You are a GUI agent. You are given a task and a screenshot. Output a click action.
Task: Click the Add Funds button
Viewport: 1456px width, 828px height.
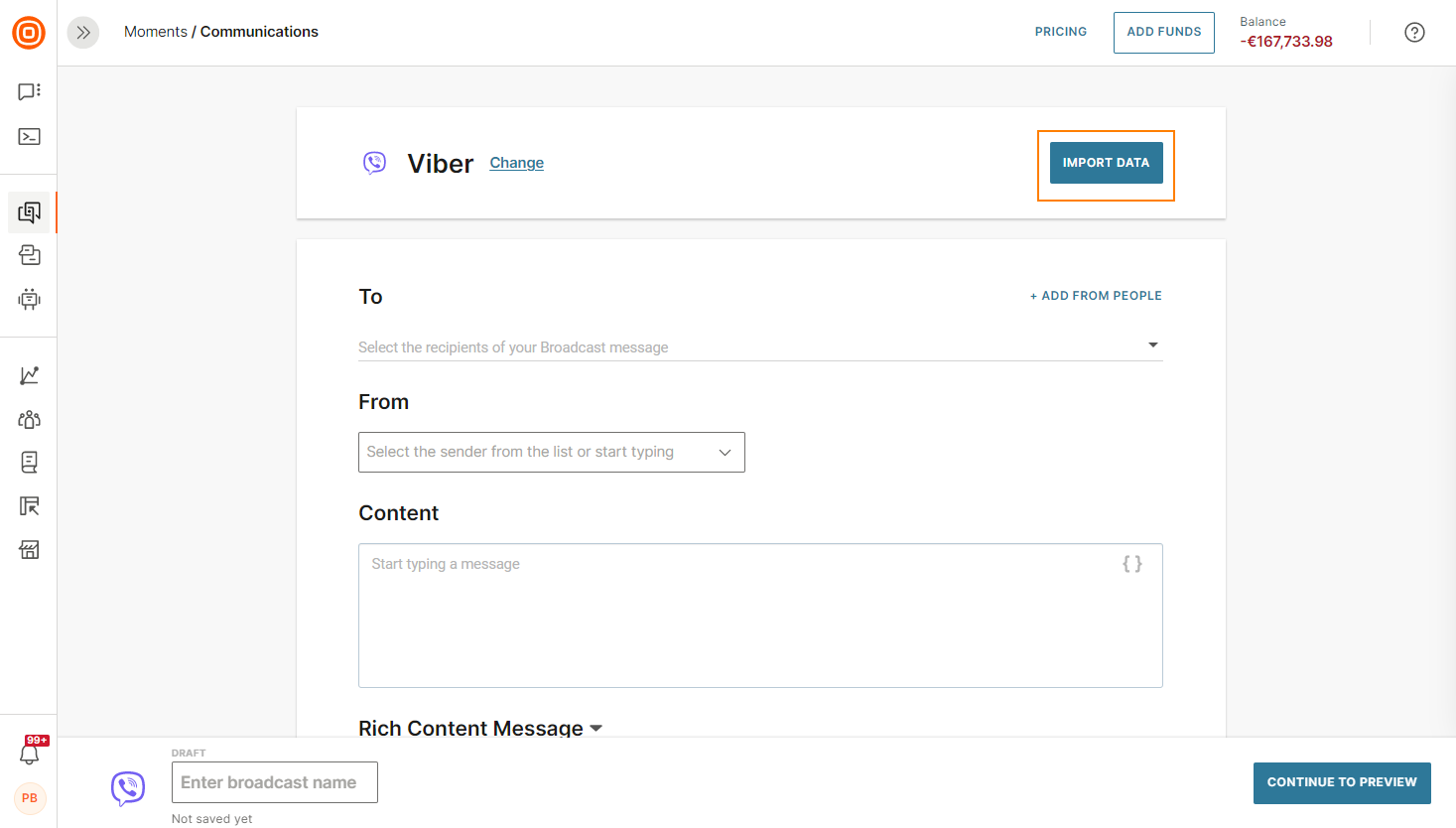click(x=1163, y=33)
